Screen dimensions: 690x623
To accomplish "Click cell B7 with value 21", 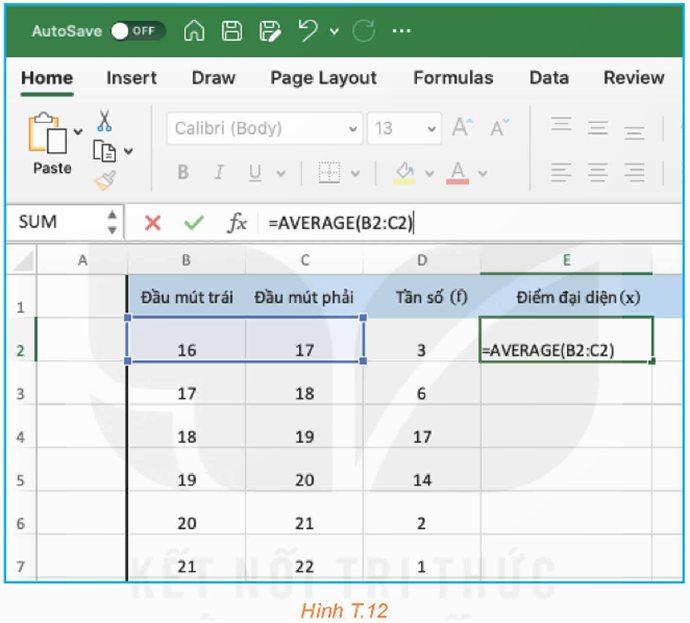I will point(187,556).
